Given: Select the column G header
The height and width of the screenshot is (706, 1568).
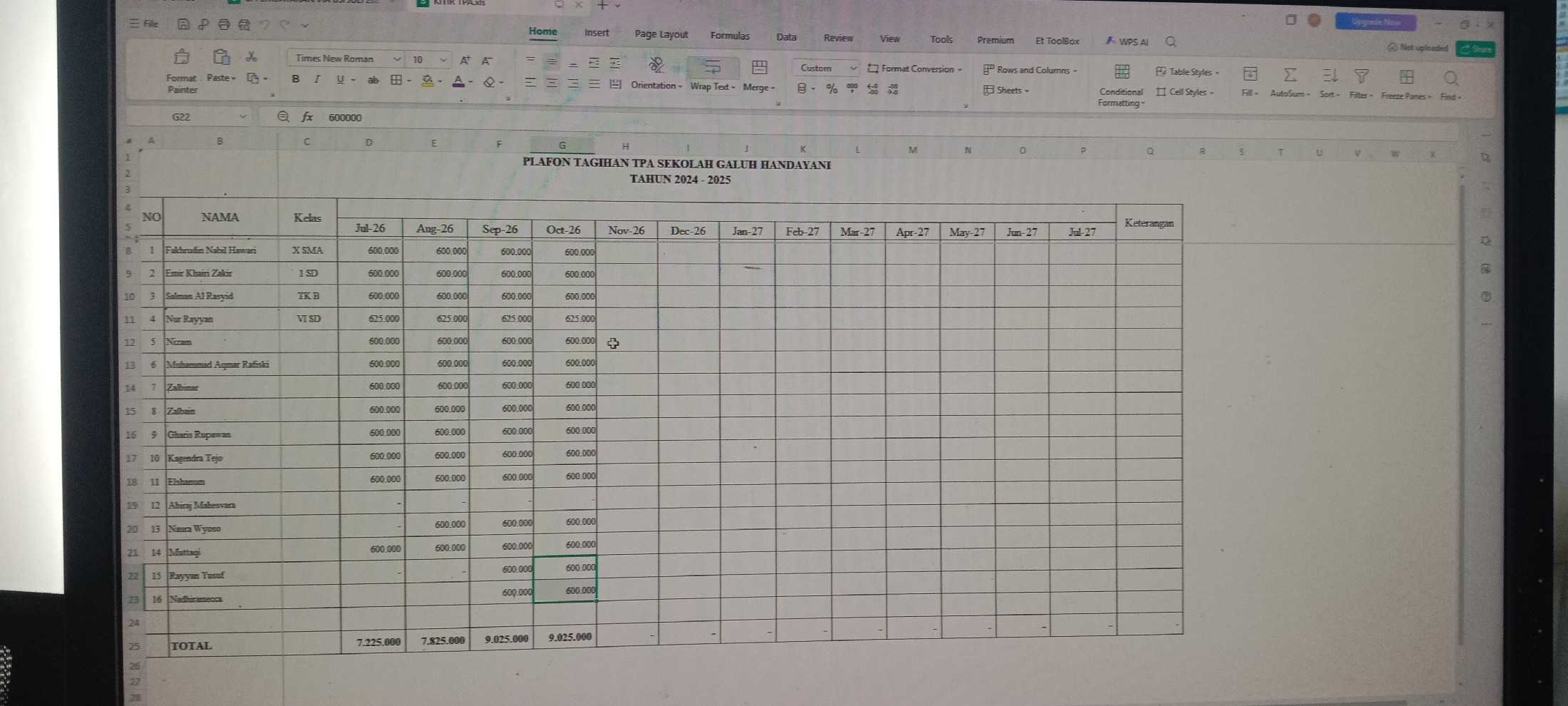Looking at the screenshot, I should click(562, 145).
